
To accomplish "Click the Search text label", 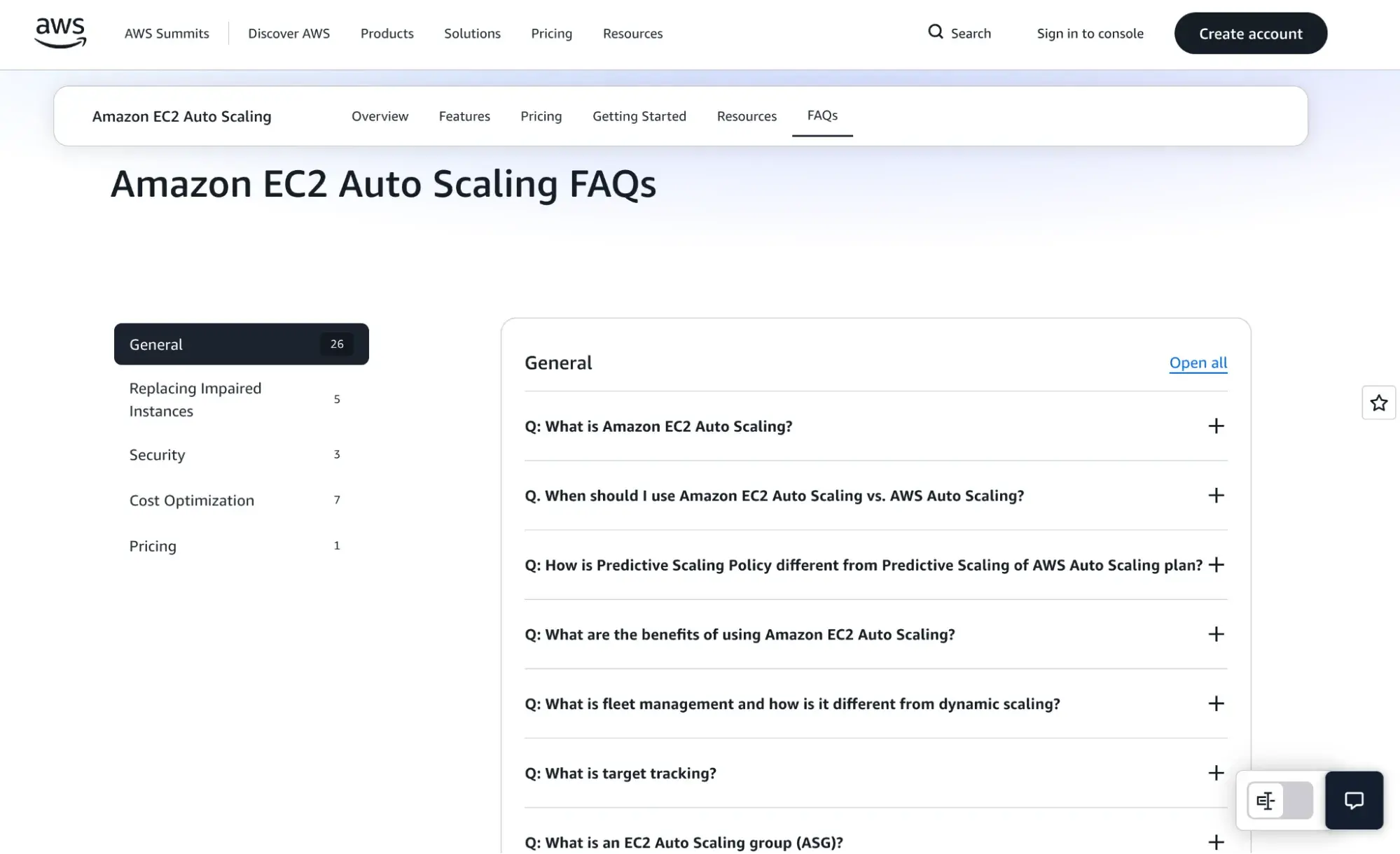I will [x=971, y=34].
